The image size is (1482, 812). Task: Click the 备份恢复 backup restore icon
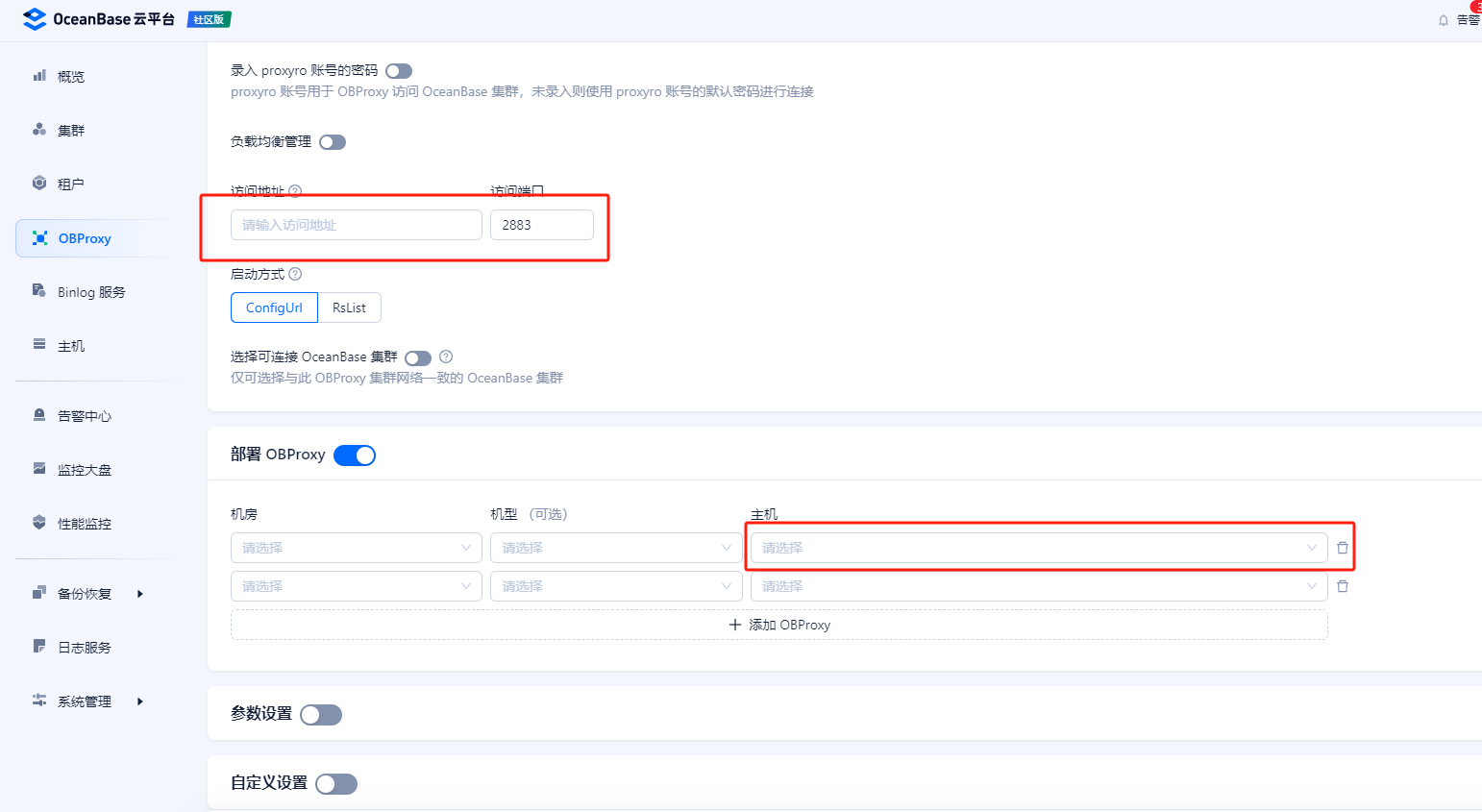pyautogui.click(x=39, y=592)
